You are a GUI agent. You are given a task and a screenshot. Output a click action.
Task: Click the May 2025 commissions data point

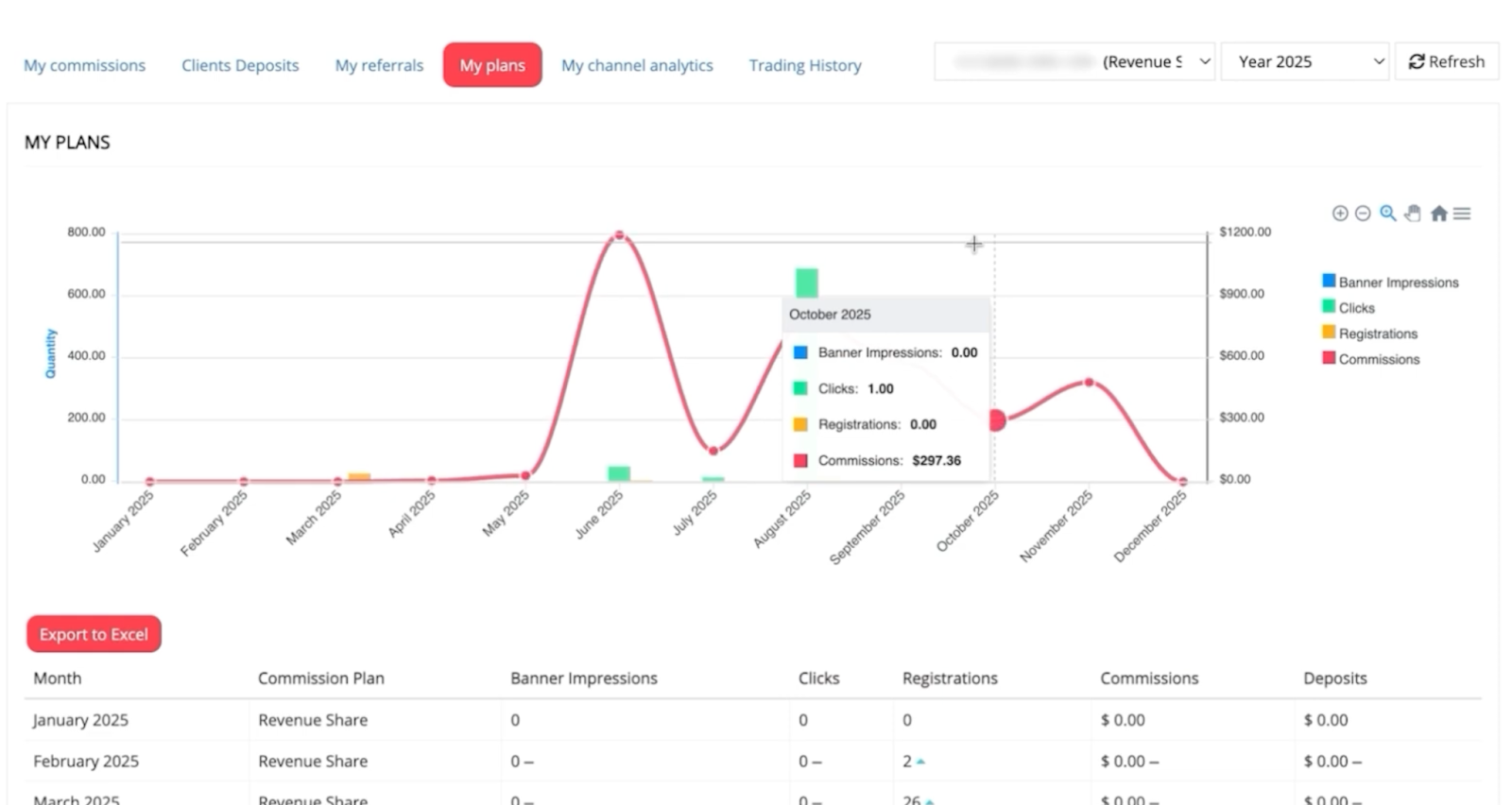(x=525, y=475)
